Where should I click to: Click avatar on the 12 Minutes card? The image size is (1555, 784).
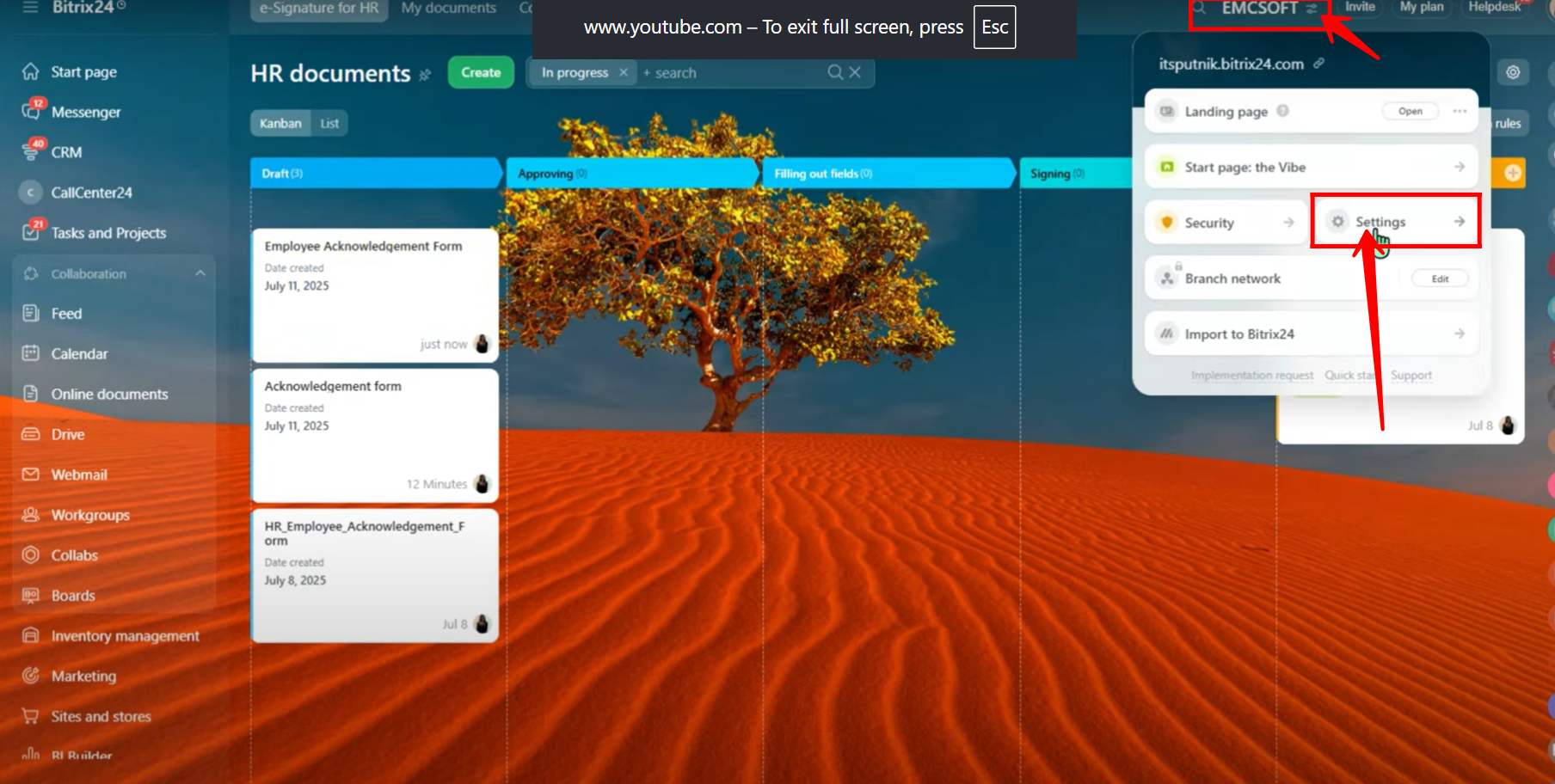(x=482, y=484)
